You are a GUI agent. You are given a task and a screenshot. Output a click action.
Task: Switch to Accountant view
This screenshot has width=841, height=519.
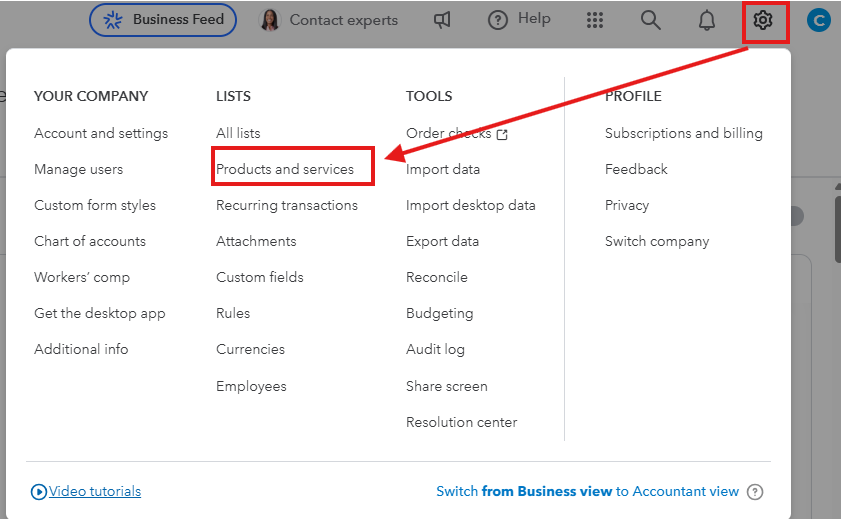click(x=588, y=491)
